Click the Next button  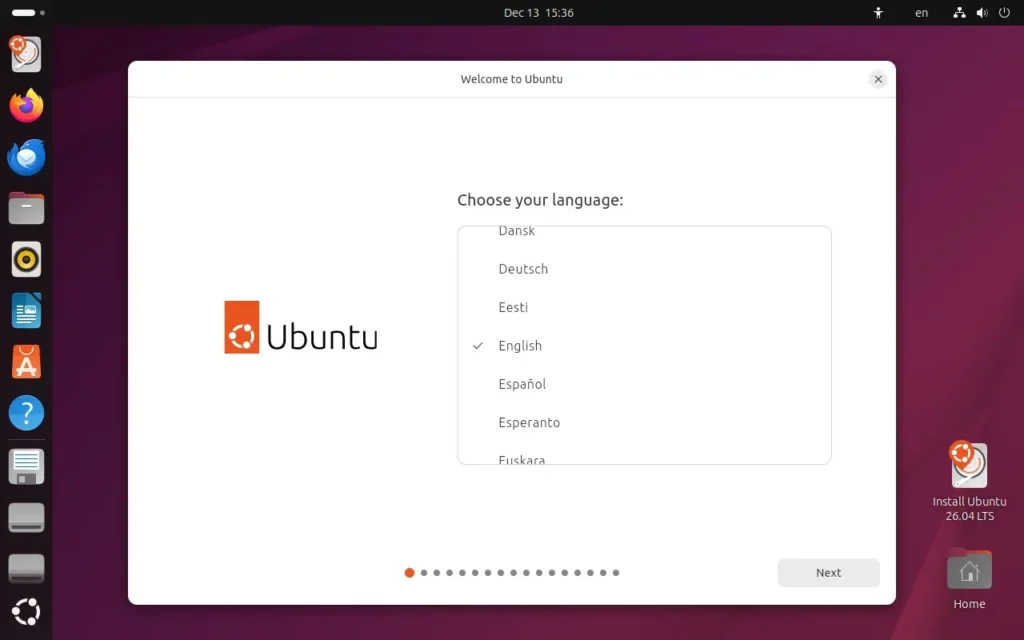pyautogui.click(x=828, y=573)
